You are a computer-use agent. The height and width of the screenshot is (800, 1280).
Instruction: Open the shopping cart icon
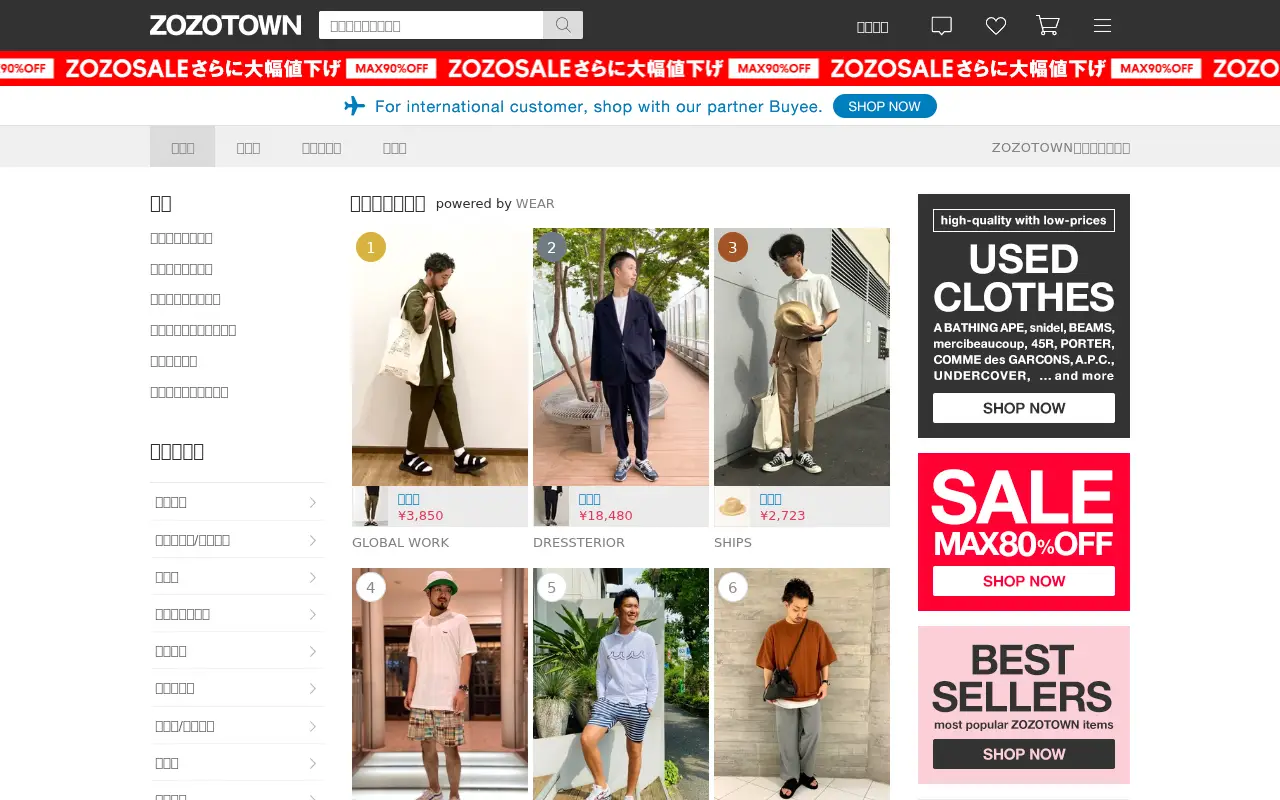coord(1048,25)
